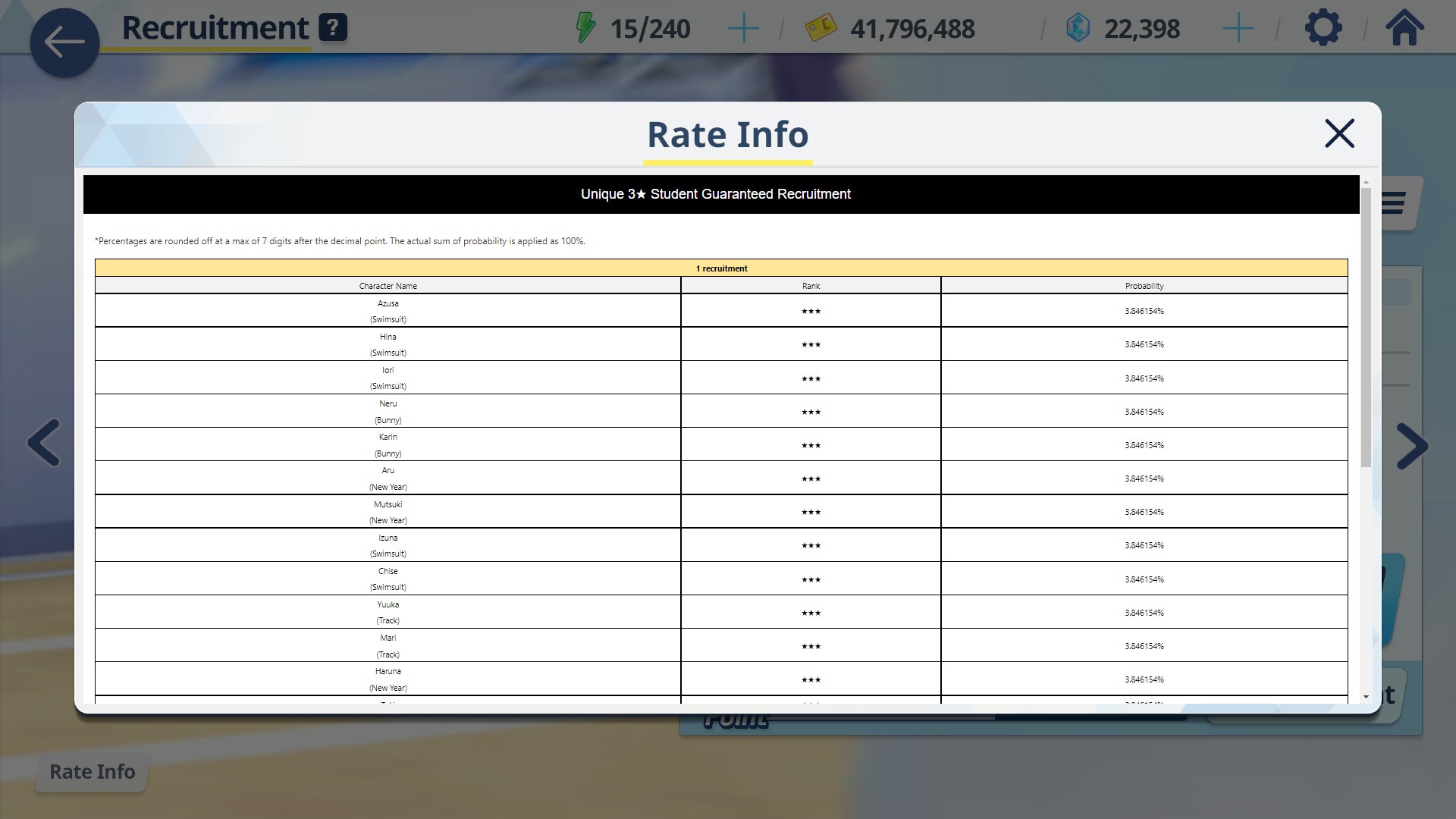
Task: Click the Character Name column header
Action: point(388,286)
